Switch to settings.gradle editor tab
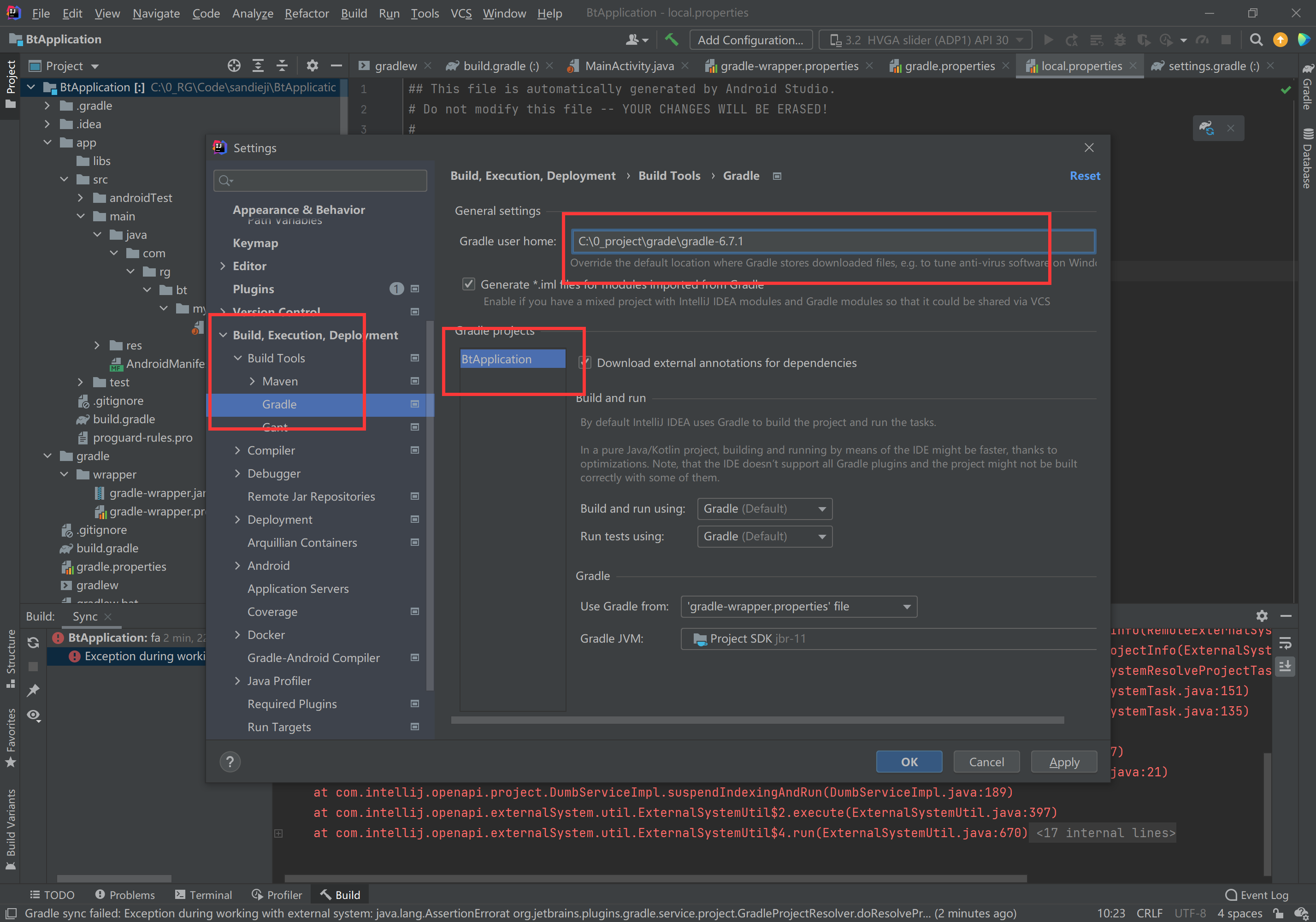The image size is (1316, 922). [1213, 66]
